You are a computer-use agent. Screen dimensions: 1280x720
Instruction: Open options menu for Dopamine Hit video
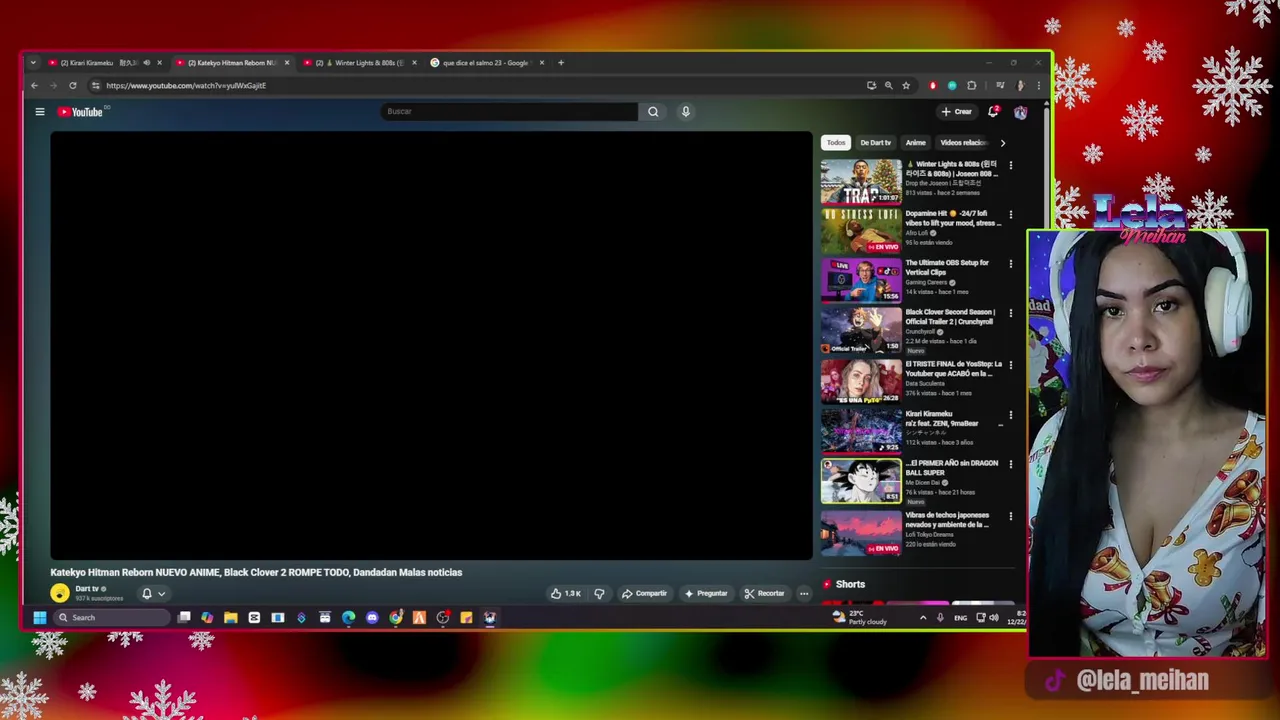pyautogui.click(x=1010, y=214)
